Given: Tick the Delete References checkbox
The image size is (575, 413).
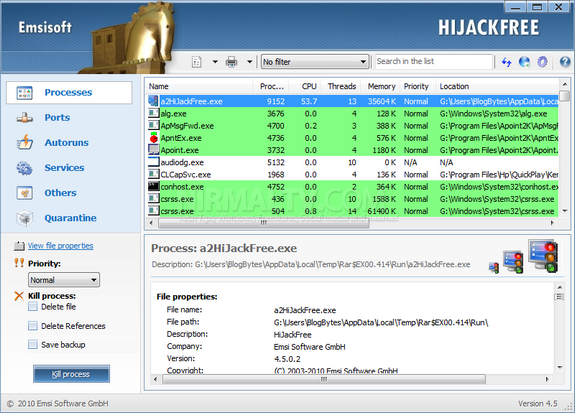Looking at the screenshot, I should point(33,326).
